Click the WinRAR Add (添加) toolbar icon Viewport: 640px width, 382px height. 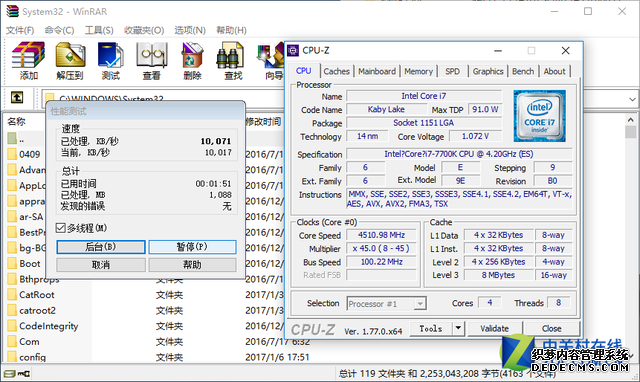(x=28, y=60)
